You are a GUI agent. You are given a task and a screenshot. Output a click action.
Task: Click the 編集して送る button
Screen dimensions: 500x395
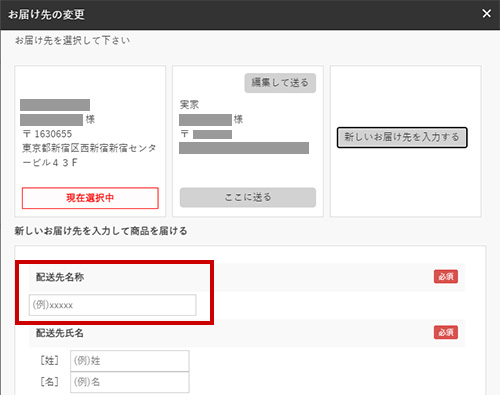(x=280, y=83)
